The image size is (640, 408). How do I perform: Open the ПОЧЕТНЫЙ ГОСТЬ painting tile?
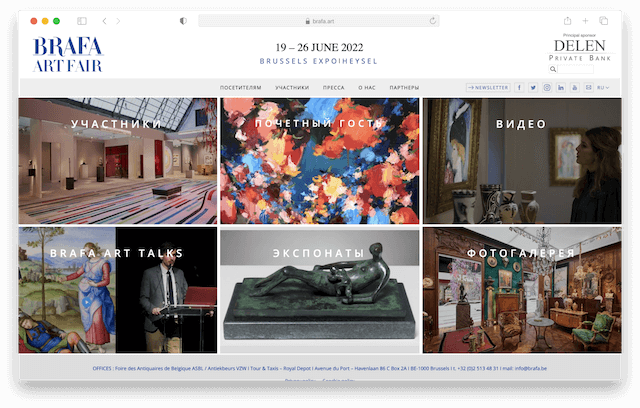[320, 161]
